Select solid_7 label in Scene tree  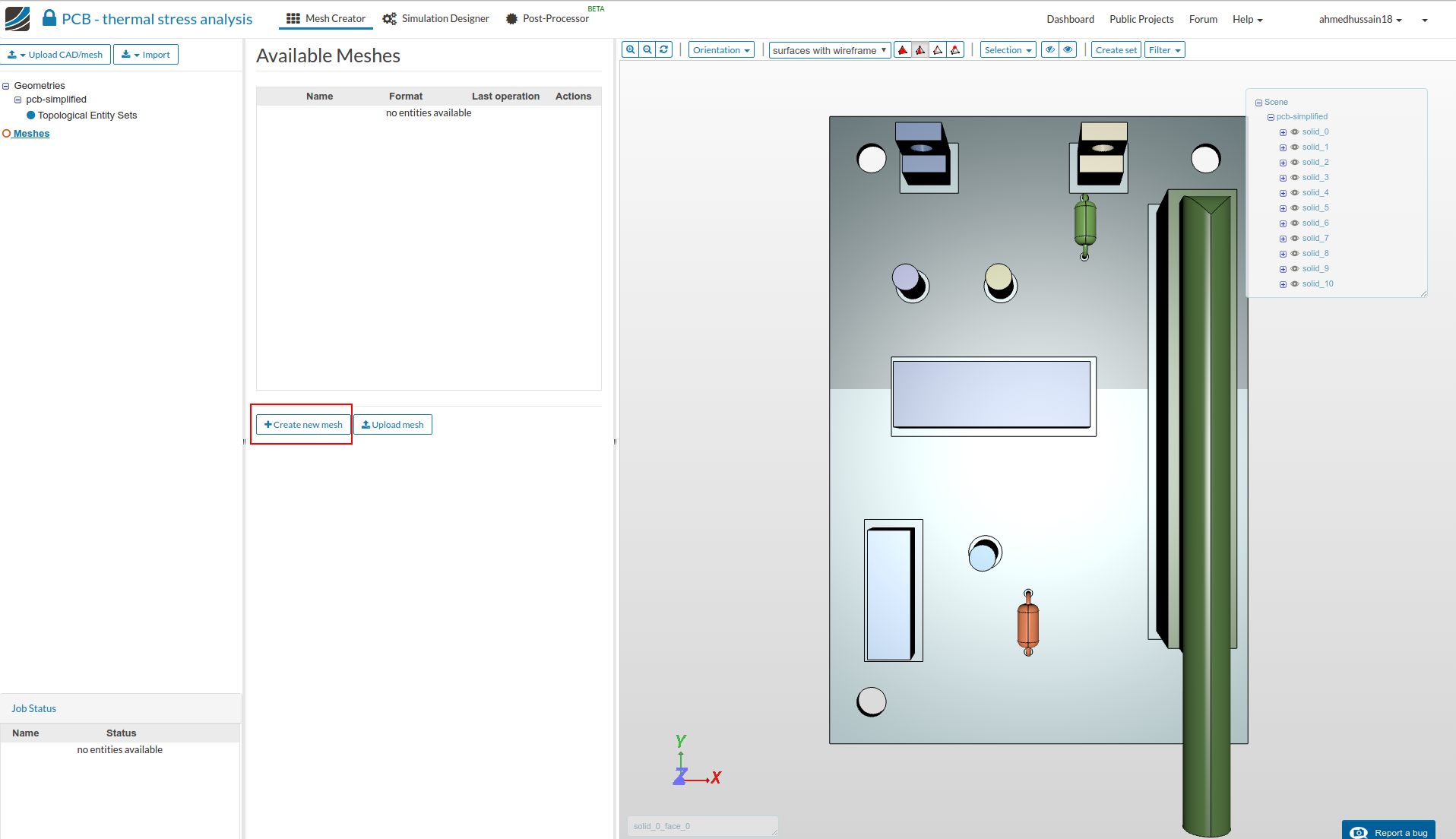click(1315, 239)
